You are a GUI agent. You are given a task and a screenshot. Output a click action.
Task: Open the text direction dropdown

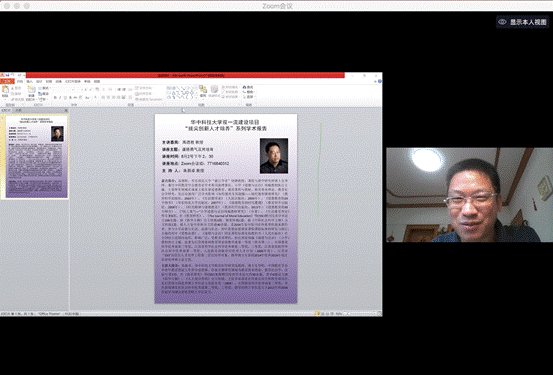click(145, 87)
